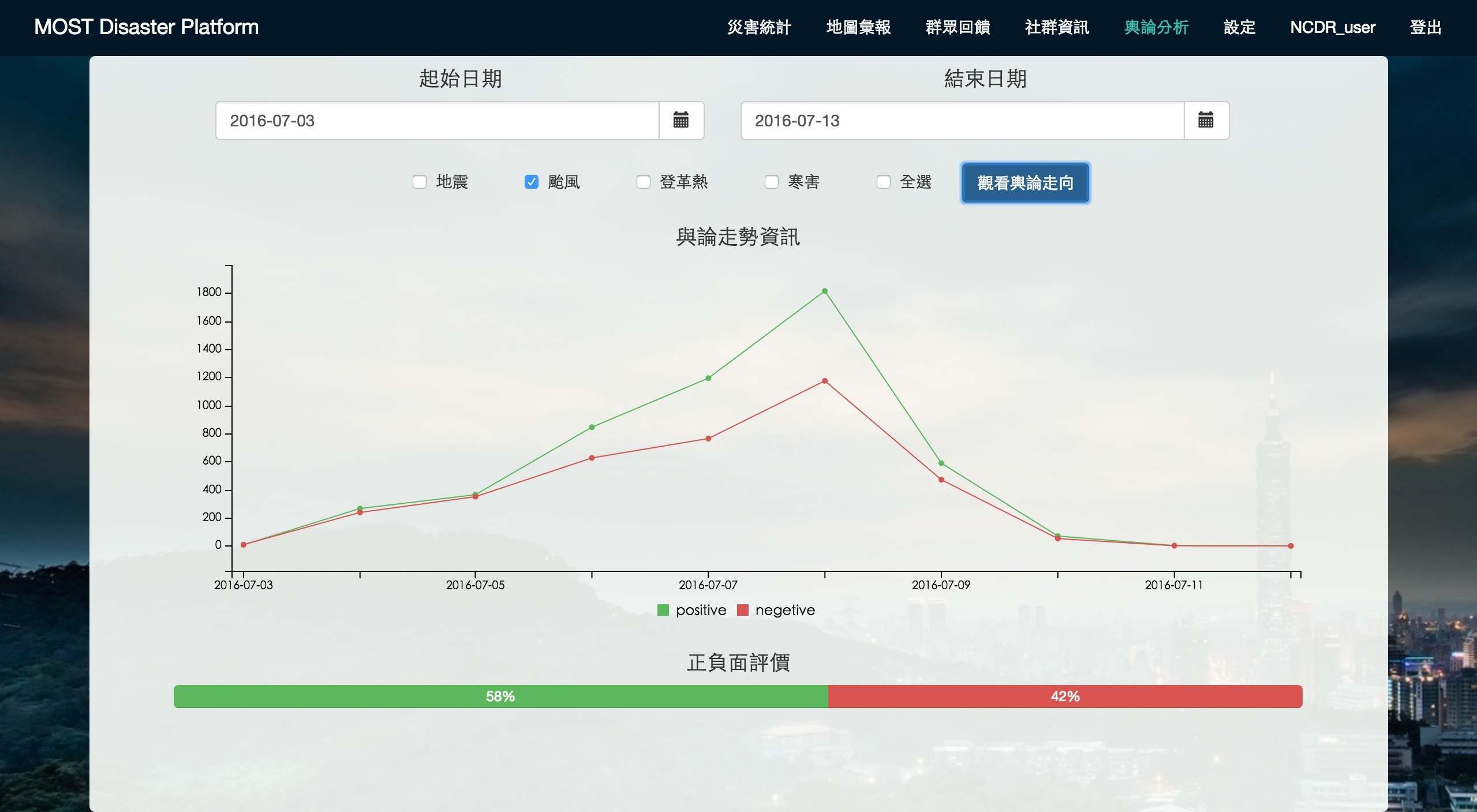
Task: Focus the end date field 2016-07-13
Action: 963,121
